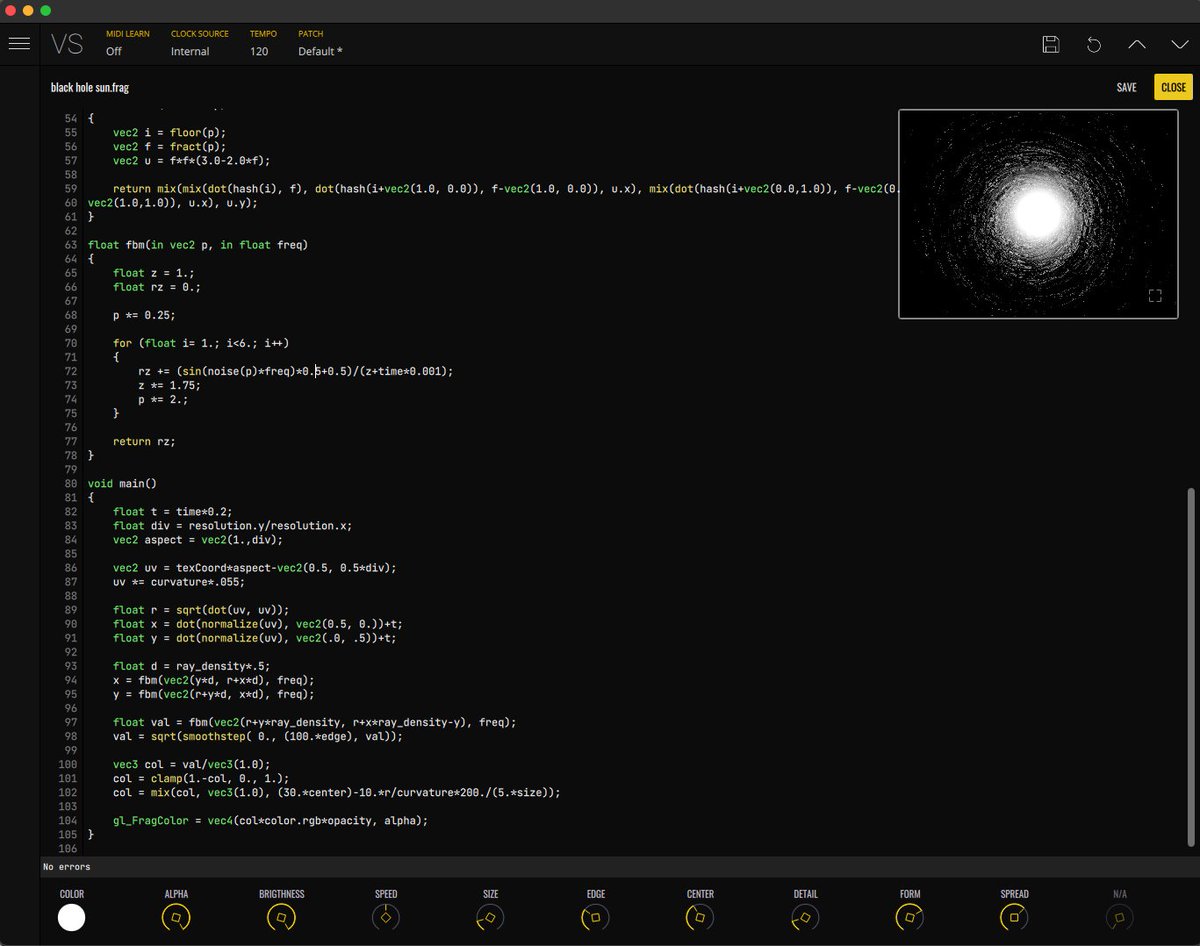Click line 59 return mix statement

tap(505, 188)
